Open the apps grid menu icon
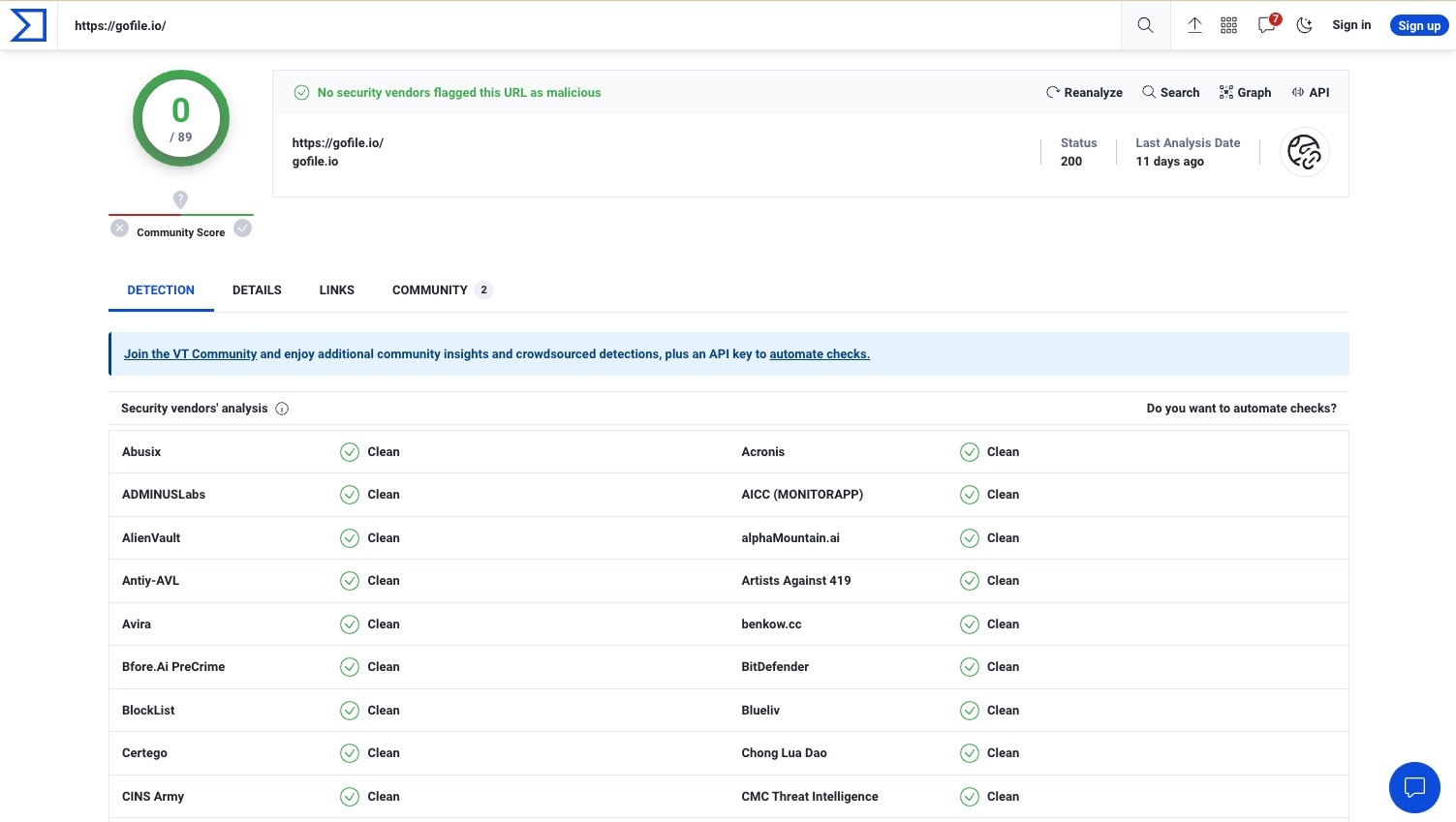Screen dimensions: 1456x822 pyautogui.click(x=1228, y=25)
